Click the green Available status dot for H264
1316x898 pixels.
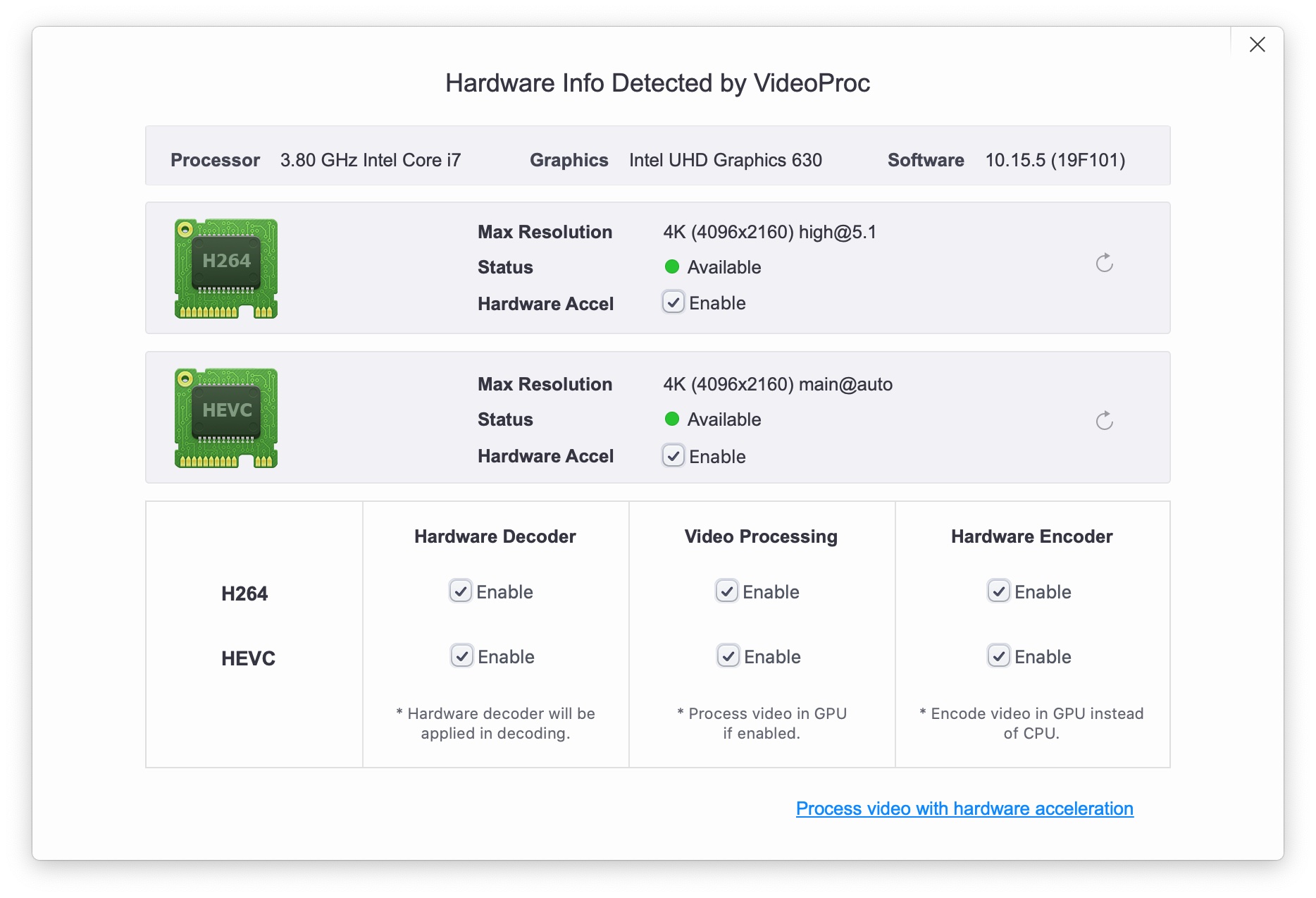point(672,266)
